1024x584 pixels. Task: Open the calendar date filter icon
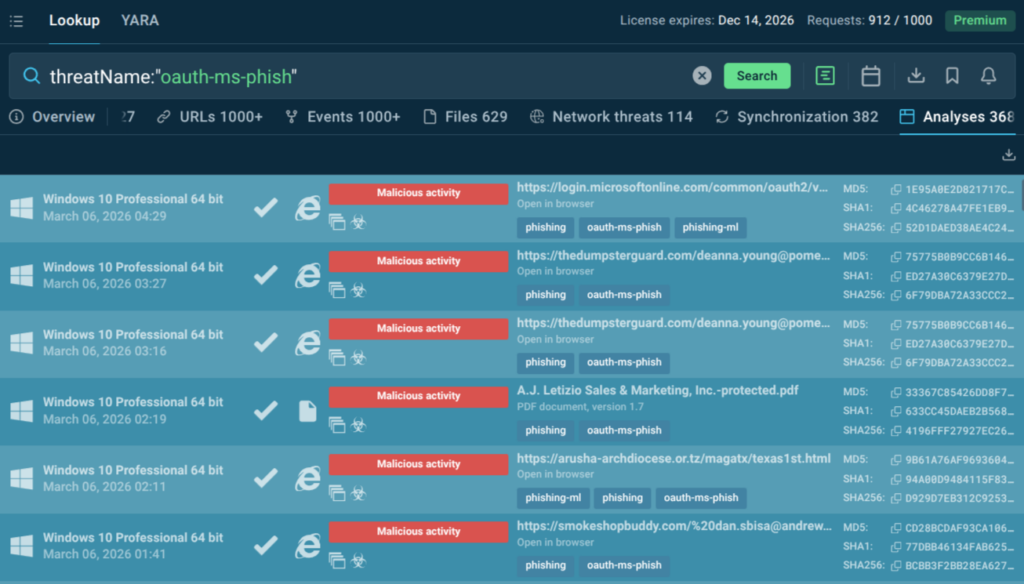point(870,76)
